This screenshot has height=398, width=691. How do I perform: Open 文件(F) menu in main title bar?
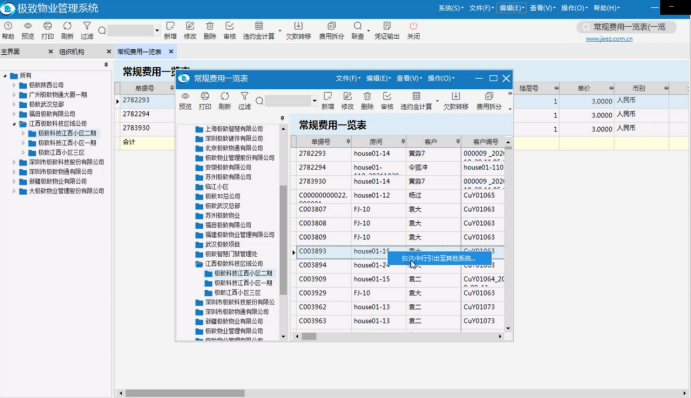point(481,8)
